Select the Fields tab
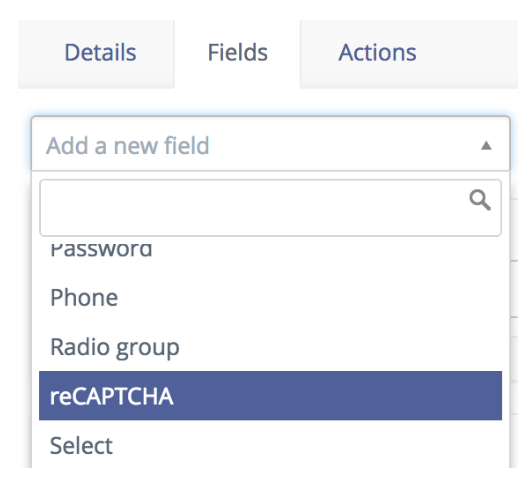530x496 pixels. point(237,53)
